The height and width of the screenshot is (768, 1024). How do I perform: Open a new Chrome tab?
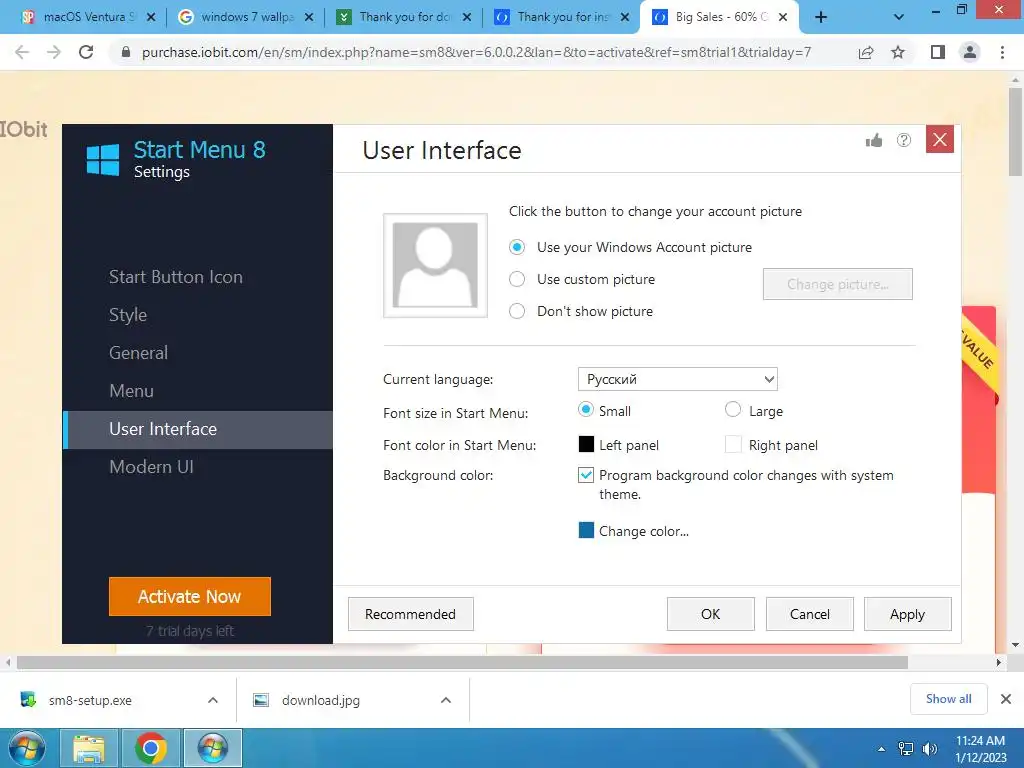tap(821, 17)
